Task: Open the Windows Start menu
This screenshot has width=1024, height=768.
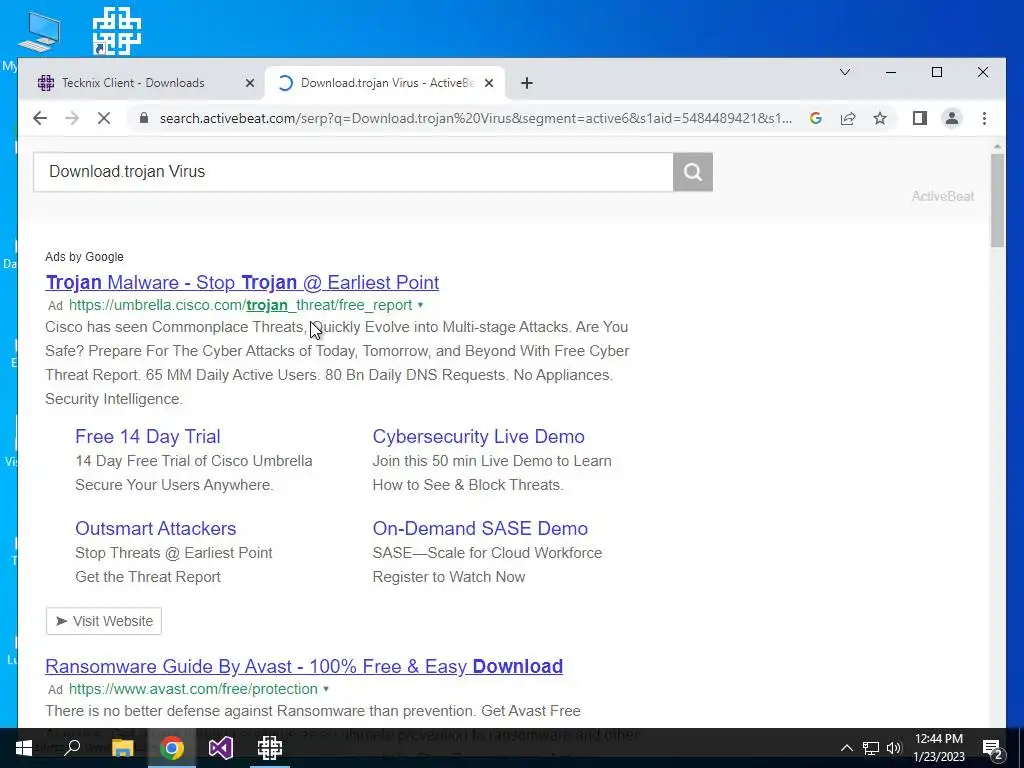Action: tap(24, 747)
